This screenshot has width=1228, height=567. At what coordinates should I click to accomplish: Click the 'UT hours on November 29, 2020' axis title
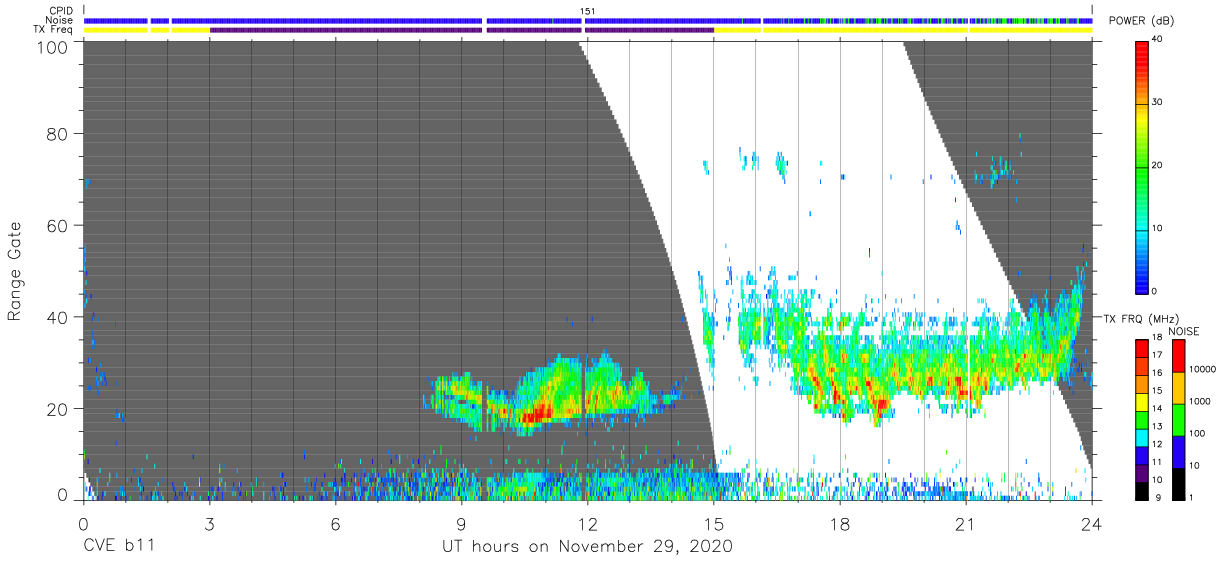pos(588,547)
